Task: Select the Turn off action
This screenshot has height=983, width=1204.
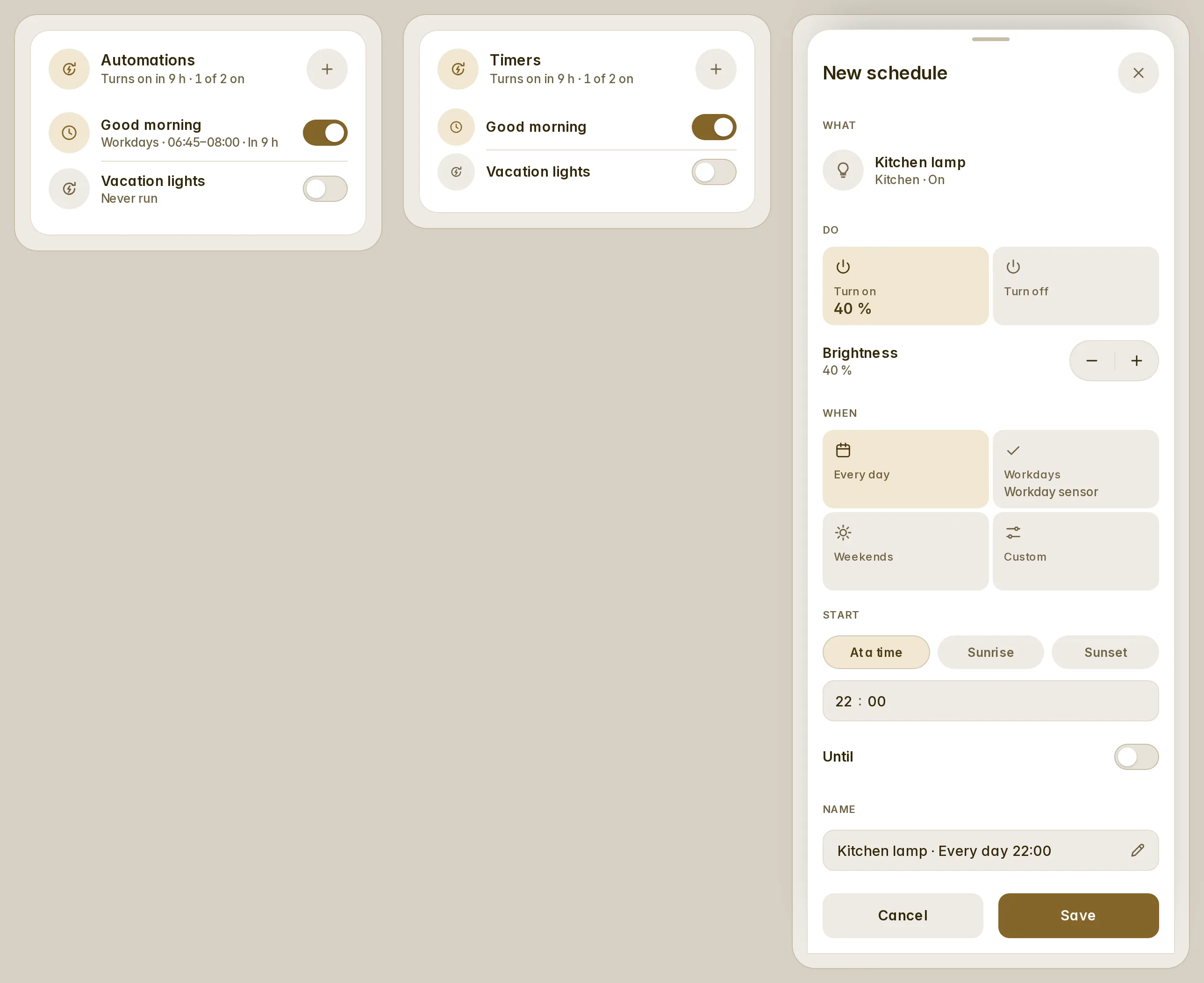Action: [x=1075, y=286]
